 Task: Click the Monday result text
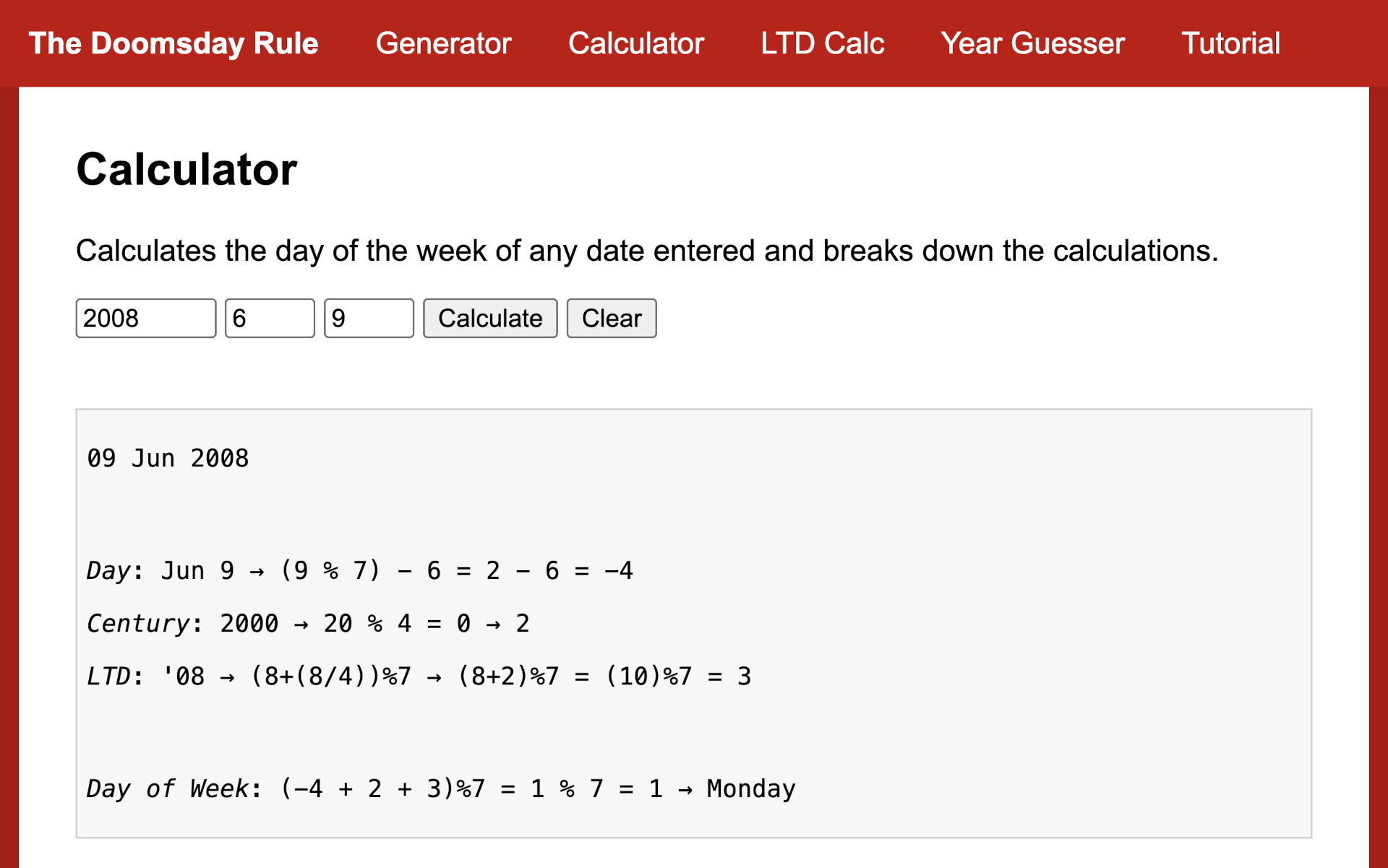[x=750, y=788]
